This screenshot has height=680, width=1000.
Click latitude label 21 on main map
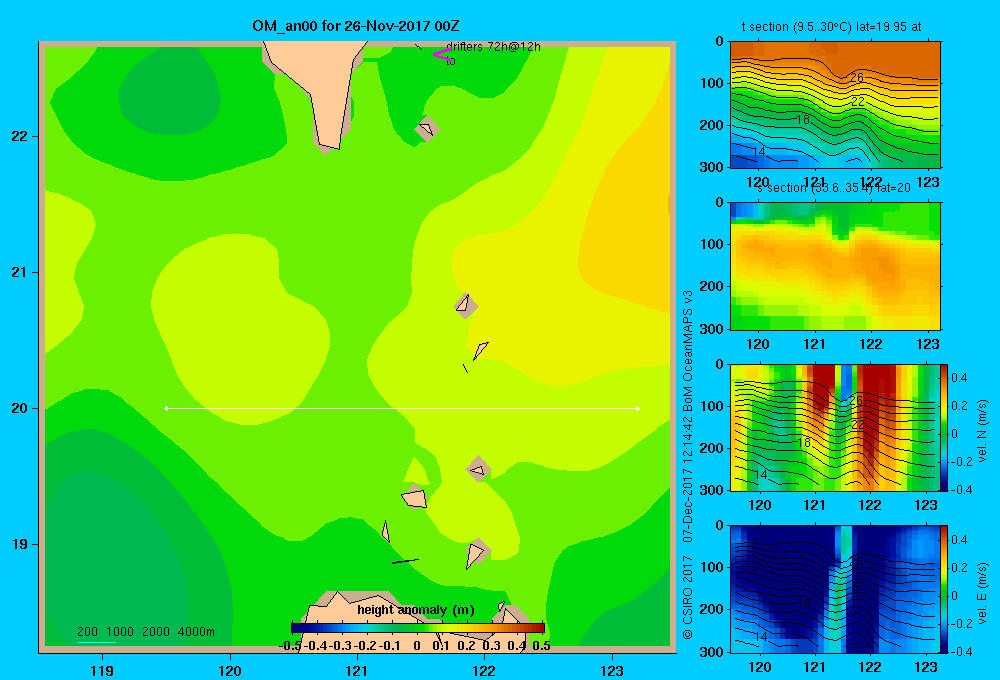20,272
